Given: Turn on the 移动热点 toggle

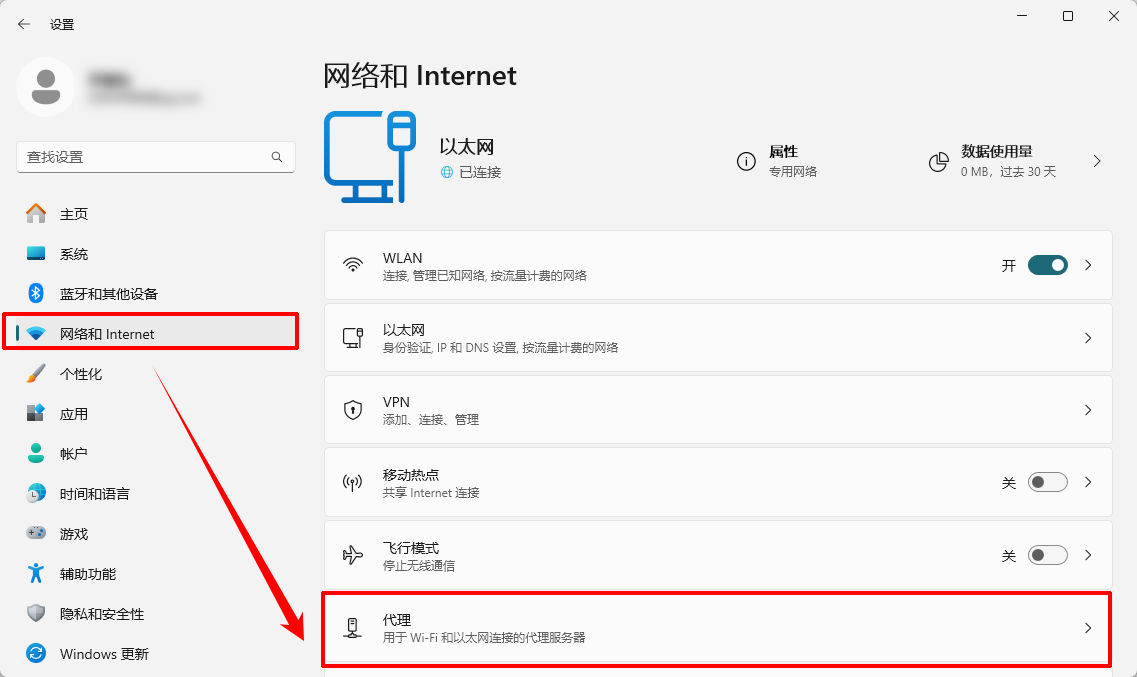Looking at the screenshot, I should pos(1047,482).
